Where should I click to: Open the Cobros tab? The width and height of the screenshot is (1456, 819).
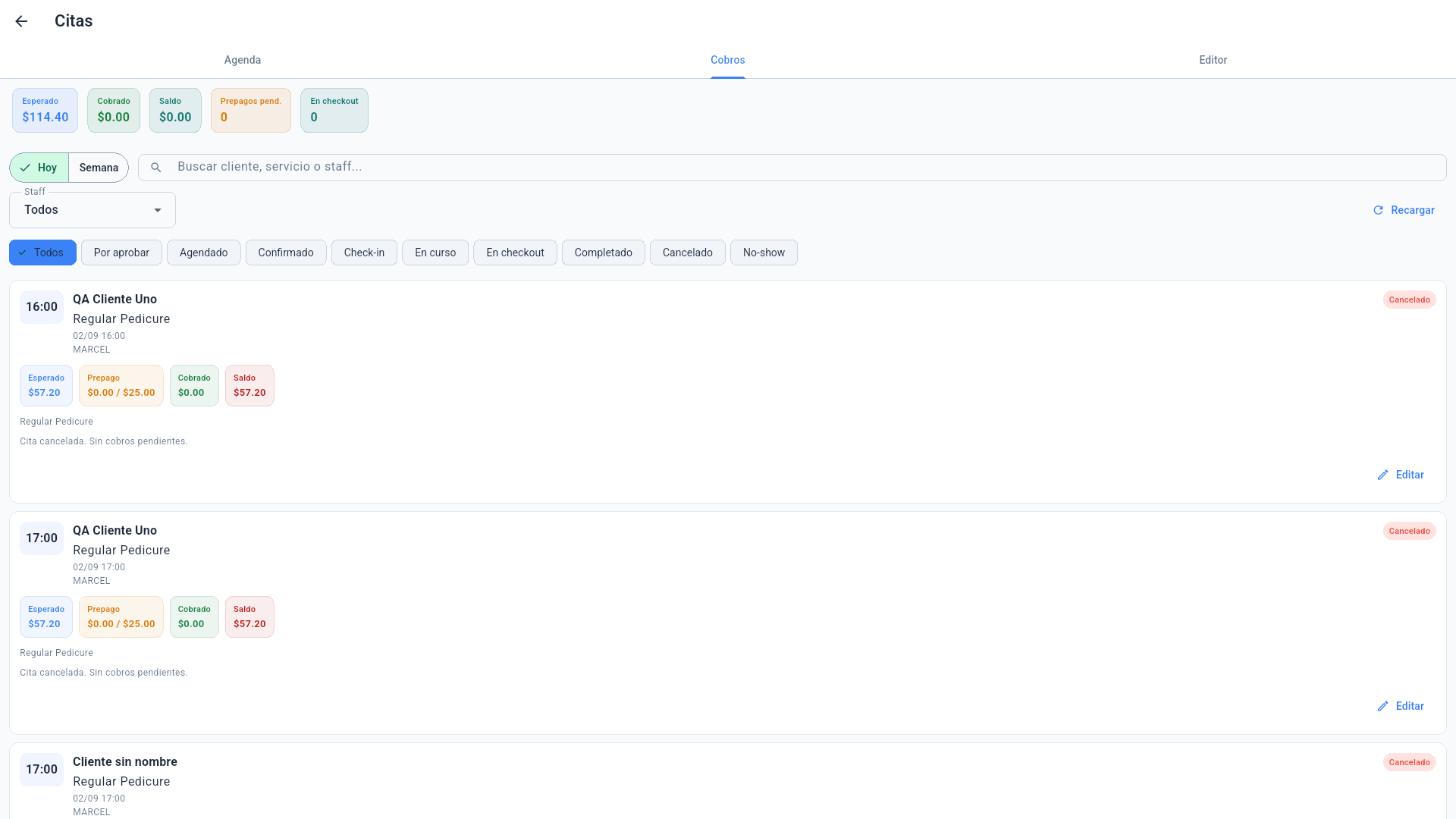pyautogui.click(x=728, y=60)
